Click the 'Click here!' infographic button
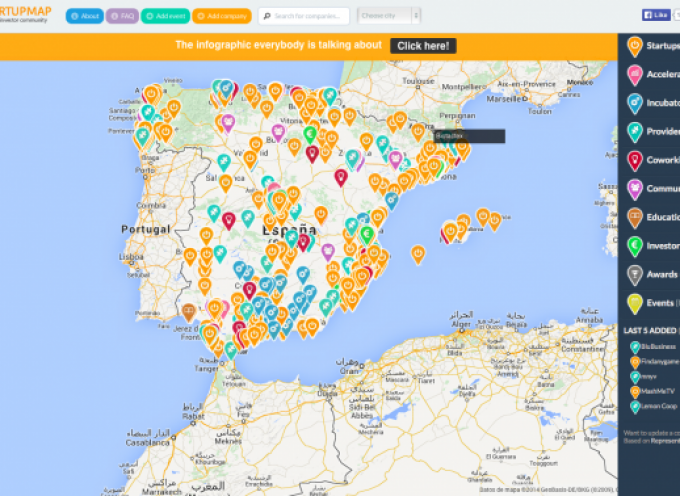 (423, 46)
